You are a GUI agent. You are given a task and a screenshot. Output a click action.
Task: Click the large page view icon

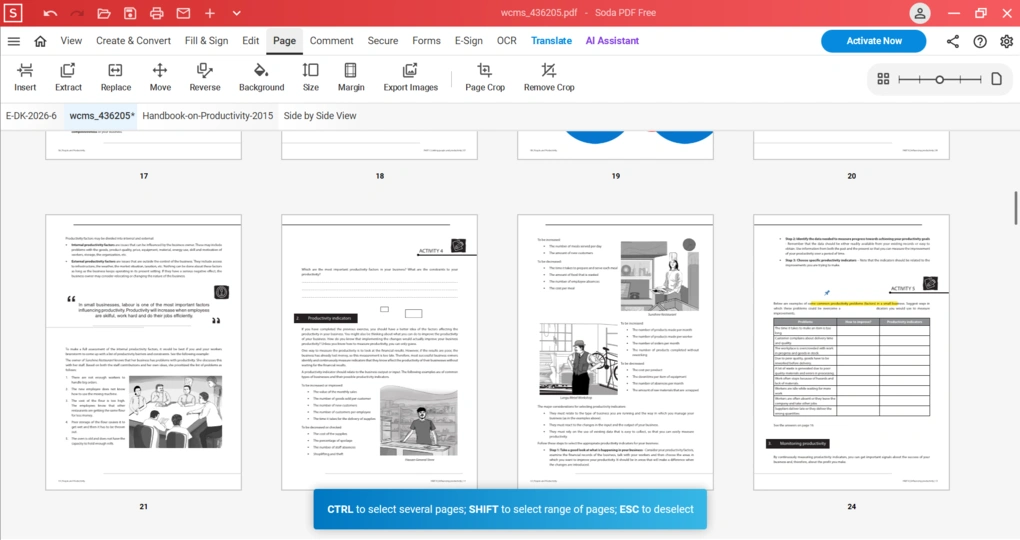coord(996,79)
